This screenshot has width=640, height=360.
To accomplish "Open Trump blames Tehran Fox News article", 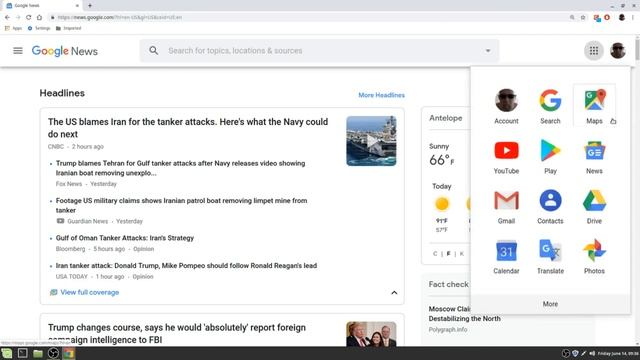I will click(x=180, y=168).
